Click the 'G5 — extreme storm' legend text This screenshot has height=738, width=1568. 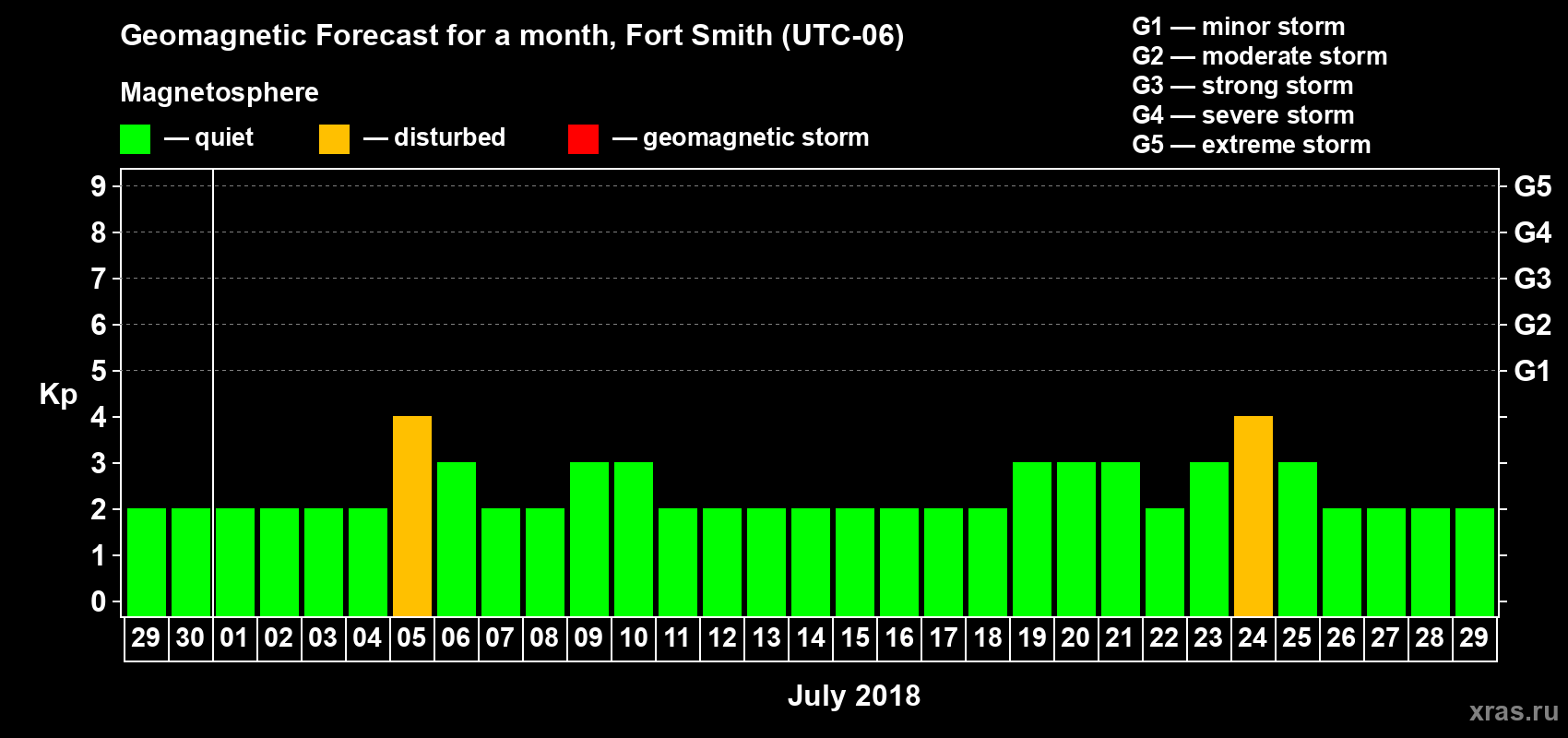(1252, 145)
